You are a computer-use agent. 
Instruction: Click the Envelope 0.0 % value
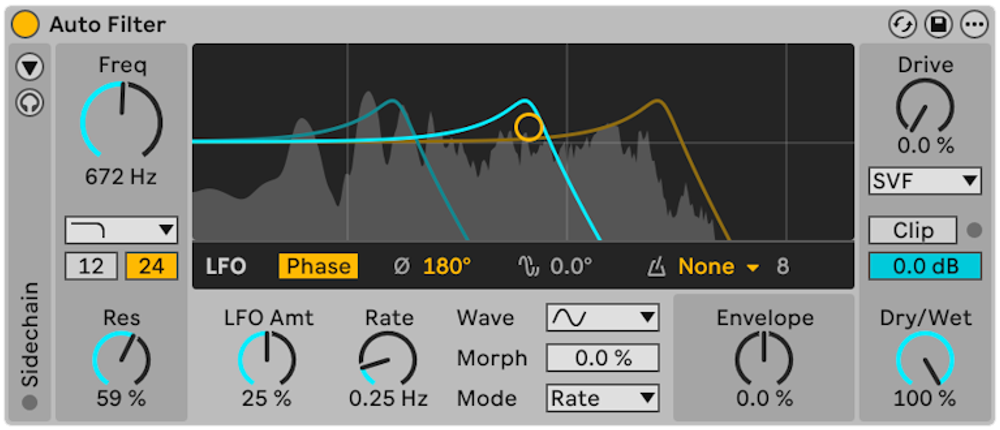tap(765, 399)
